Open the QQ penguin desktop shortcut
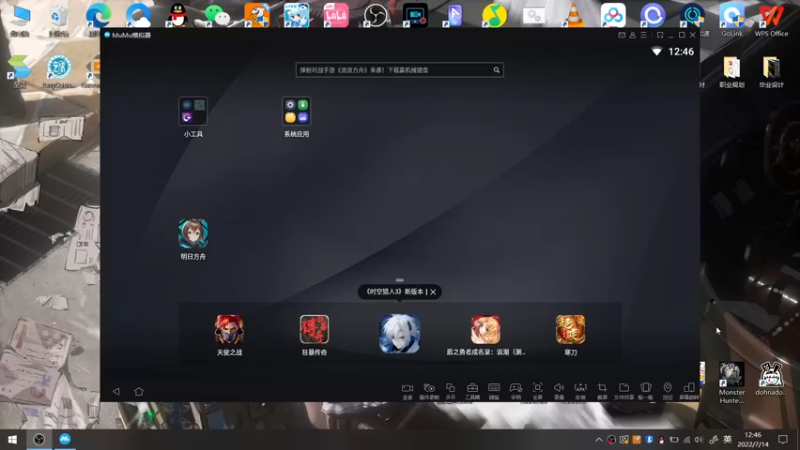800x450 pixels. tap(177, 15)
